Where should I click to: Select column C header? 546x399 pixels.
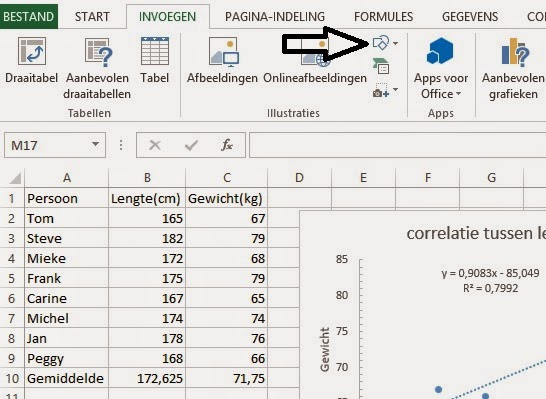[x=227, y=178]
